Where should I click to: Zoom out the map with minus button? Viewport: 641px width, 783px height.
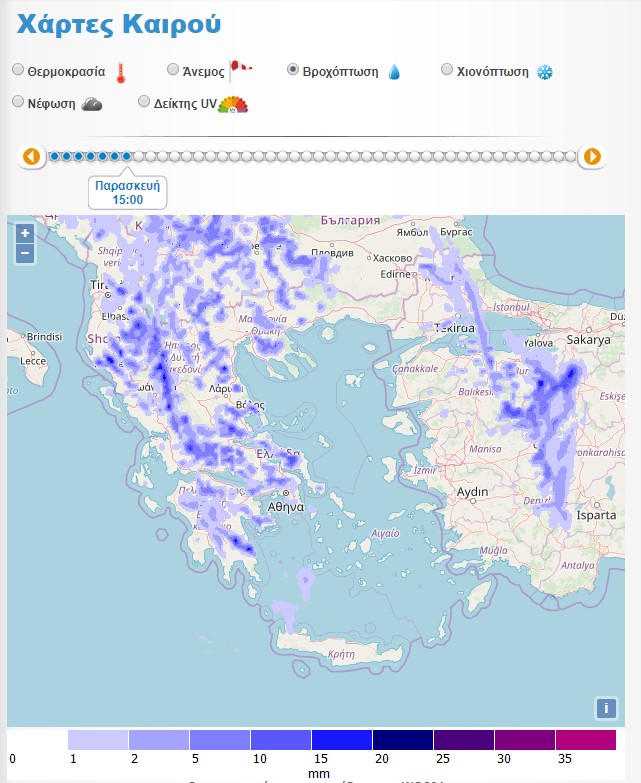click(25, 253)
